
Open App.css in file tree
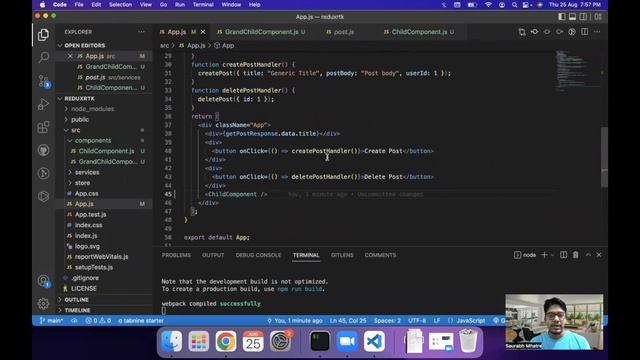[86, 193]
